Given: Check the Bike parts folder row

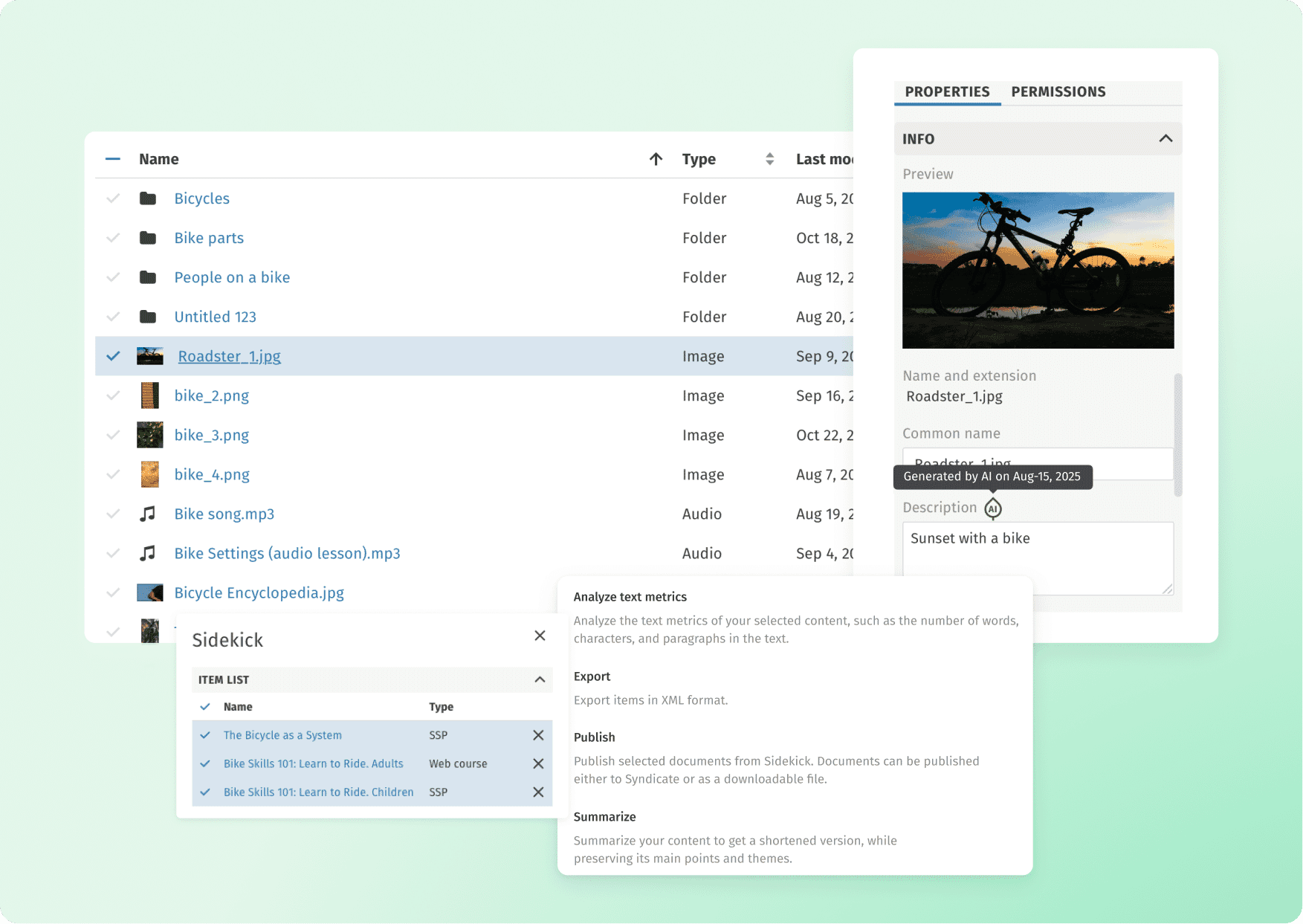Looking at the screenshot, I should 113,238.
